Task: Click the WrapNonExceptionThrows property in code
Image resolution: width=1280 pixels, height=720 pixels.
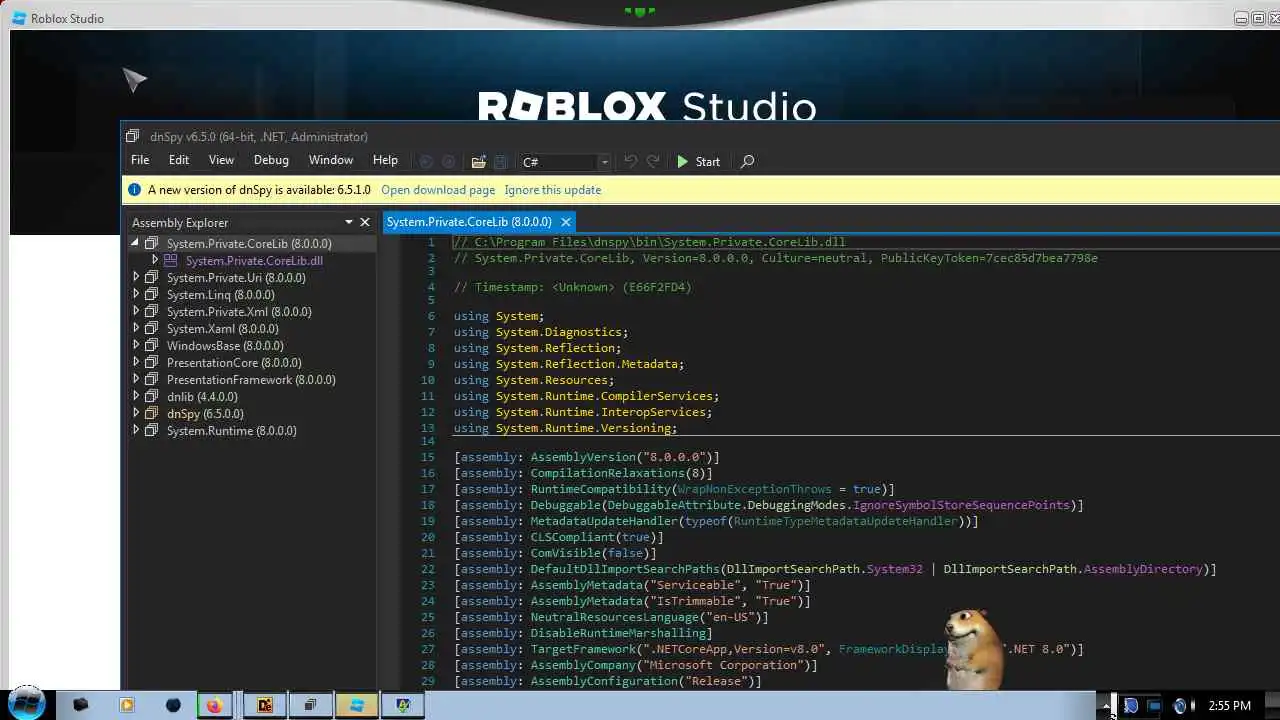Action: [754, 489]
